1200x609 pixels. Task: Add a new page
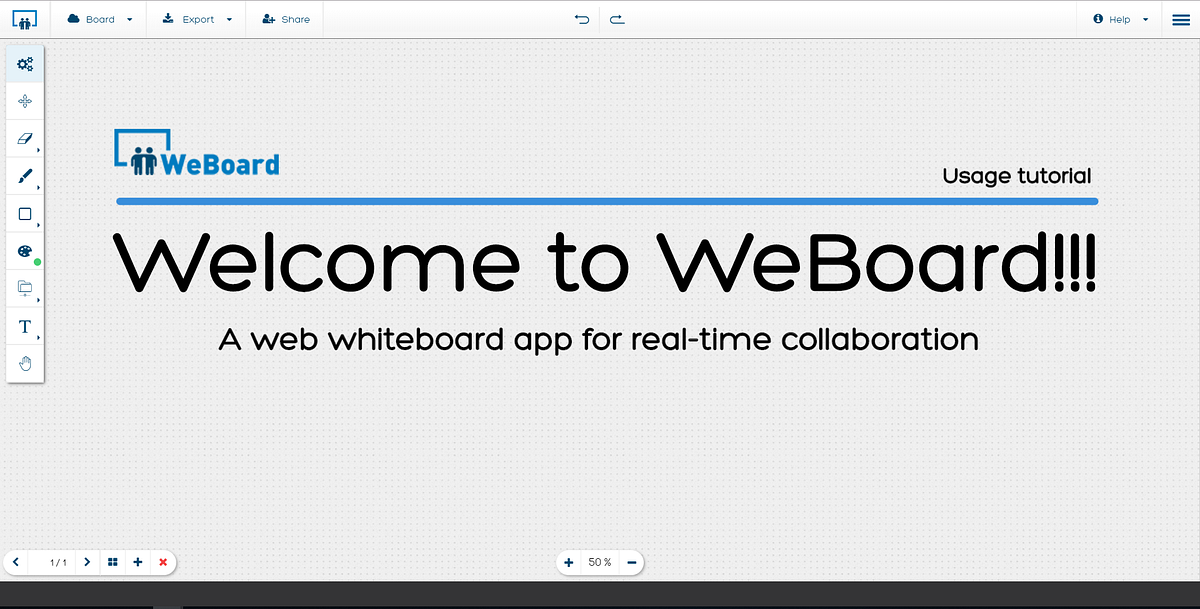point(138,562)
